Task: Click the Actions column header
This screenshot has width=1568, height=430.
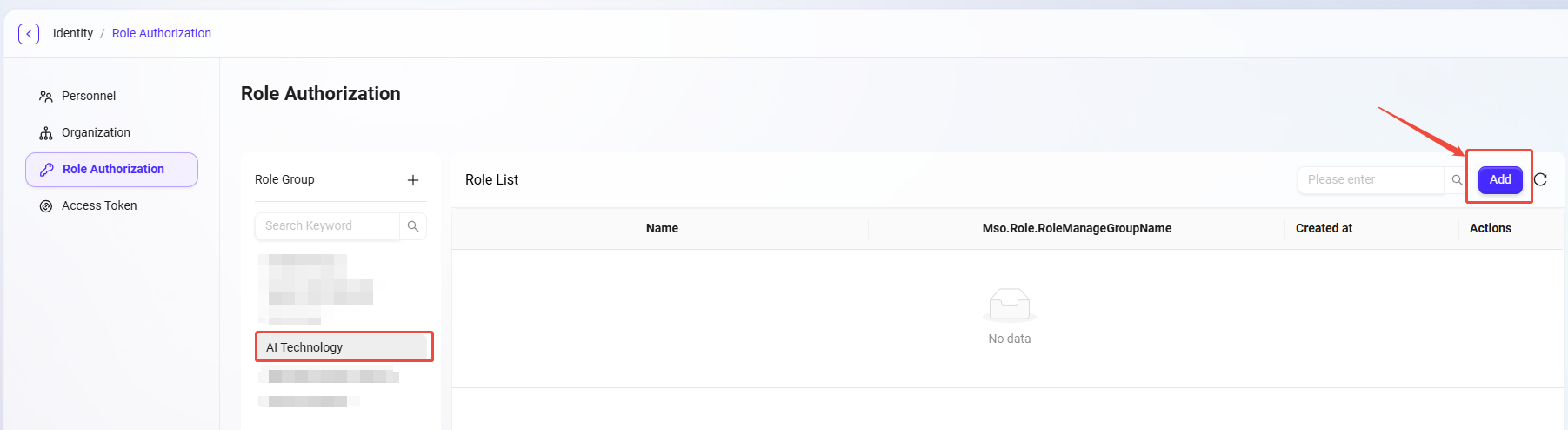Action: (x=1490, y=228)
